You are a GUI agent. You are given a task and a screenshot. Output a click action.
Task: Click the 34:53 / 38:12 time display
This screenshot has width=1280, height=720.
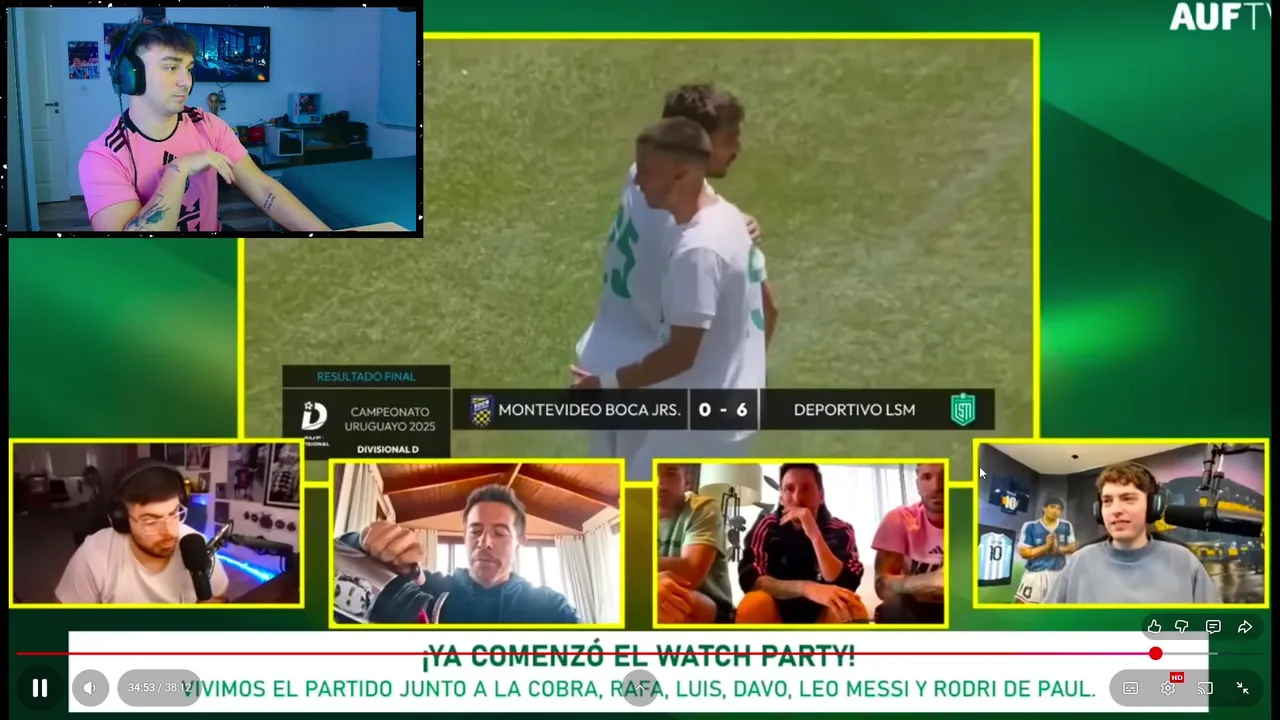[x=159, y=688]
